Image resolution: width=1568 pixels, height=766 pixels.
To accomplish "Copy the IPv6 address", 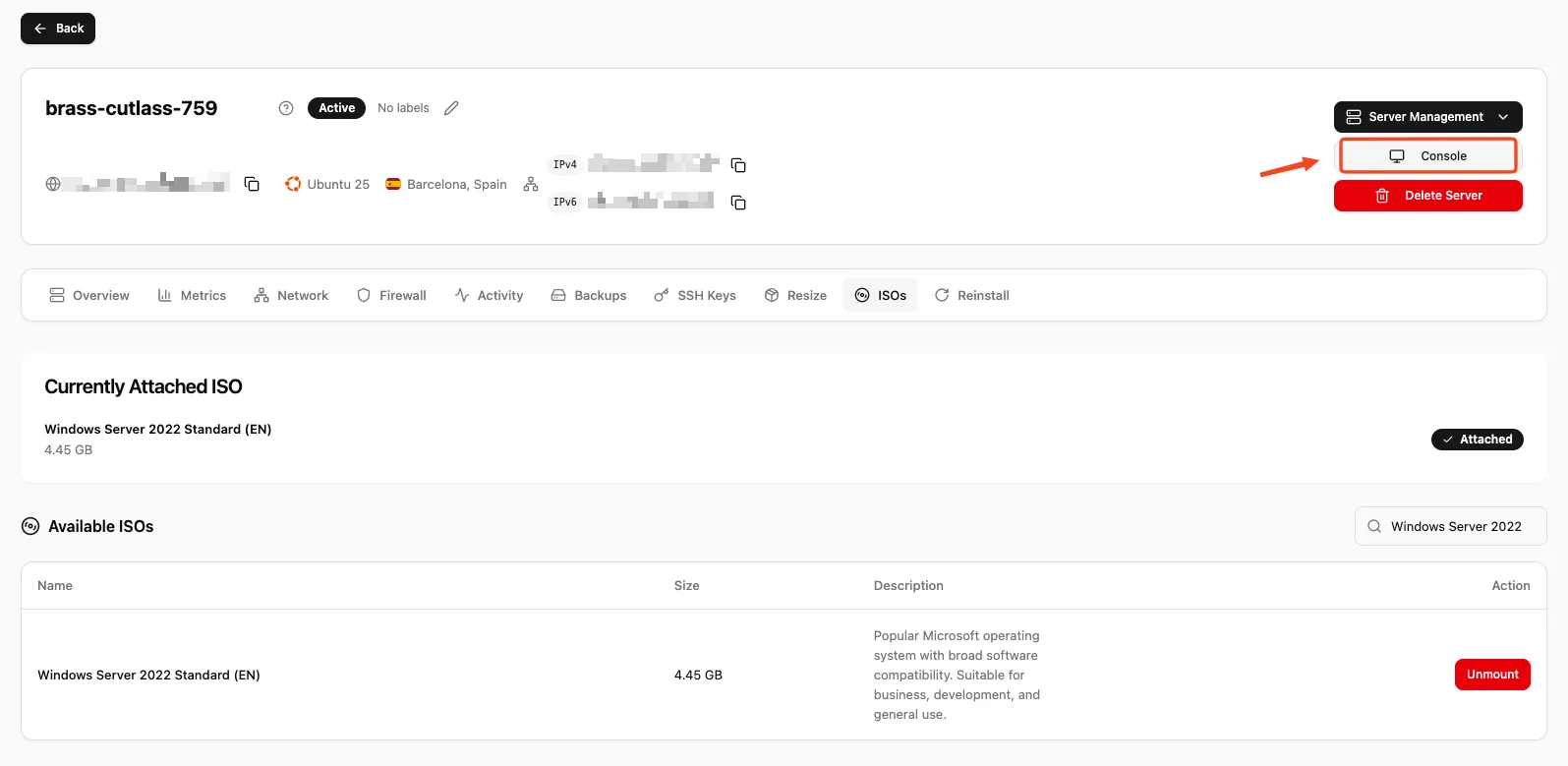I will [x=738, y=203].
